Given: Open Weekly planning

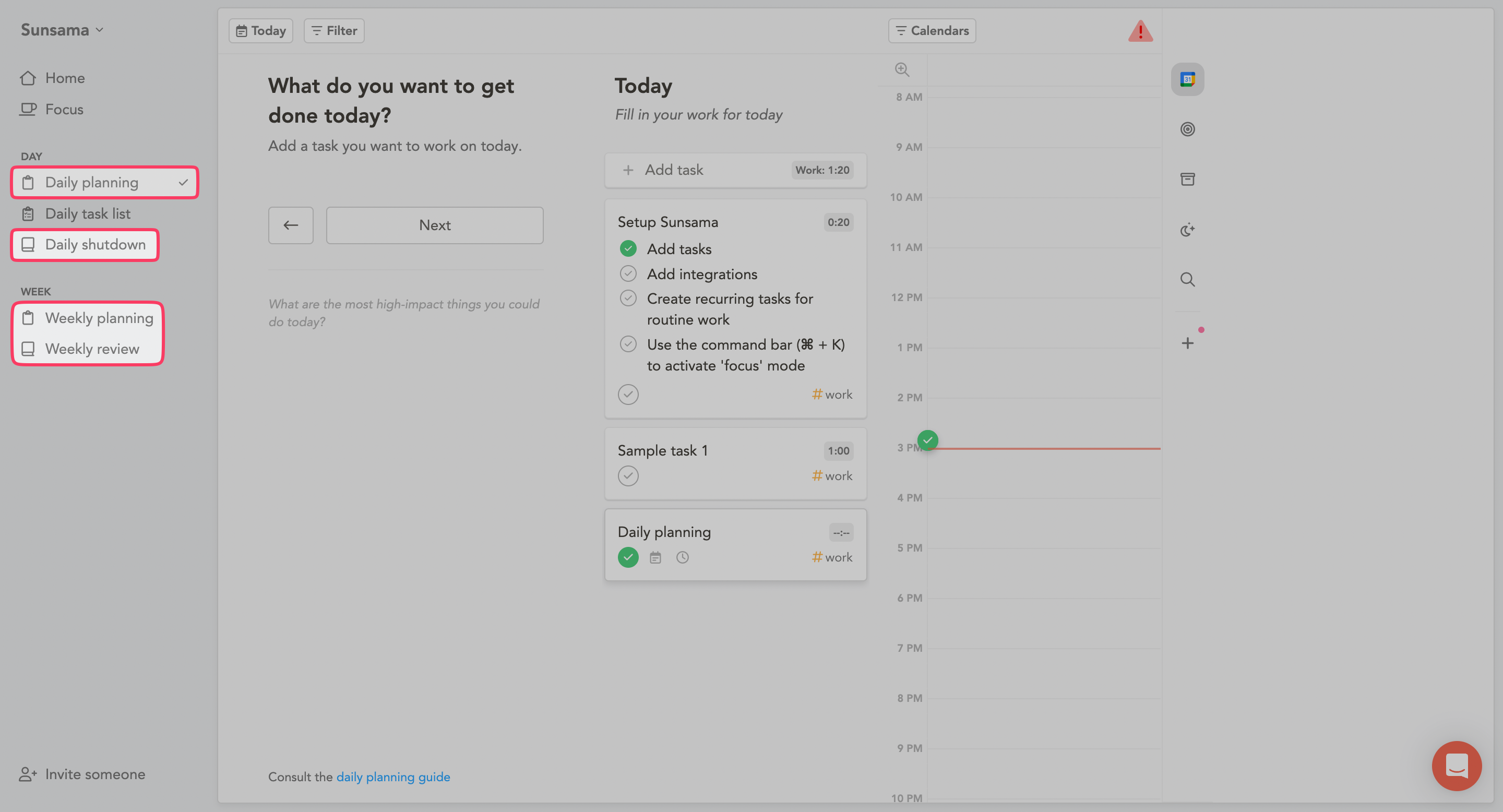Looking at the screenshot, I should coord(88,318).
